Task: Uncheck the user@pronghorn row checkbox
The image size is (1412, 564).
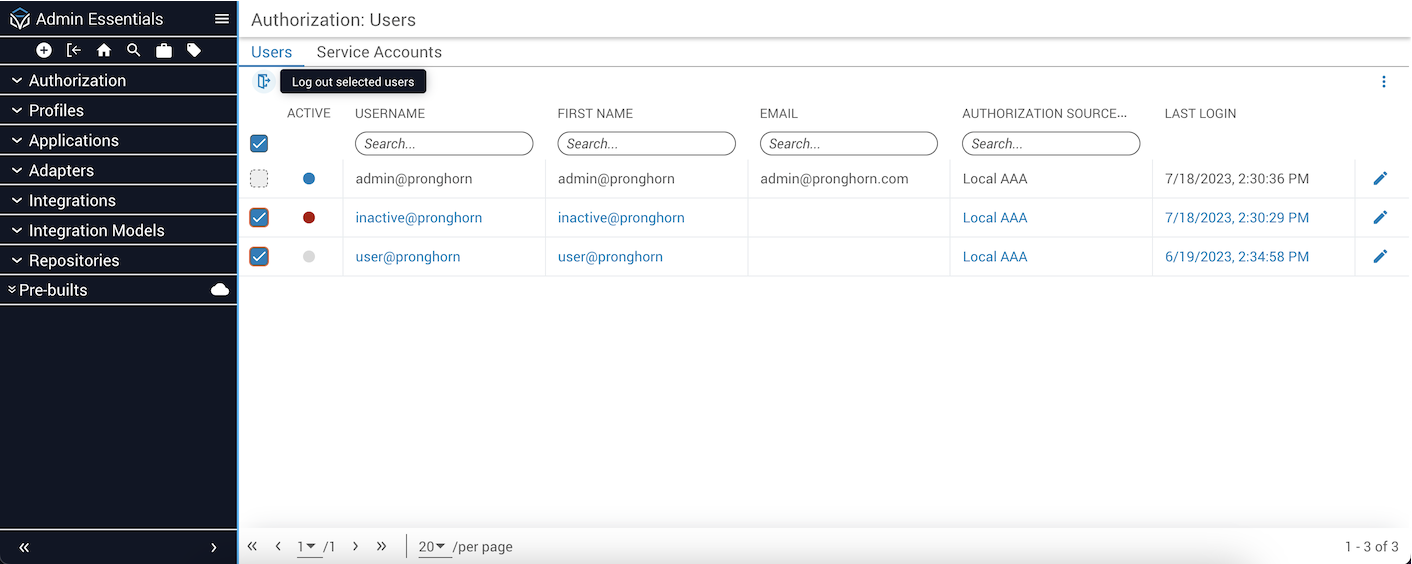Action: (x=259, y=257)
